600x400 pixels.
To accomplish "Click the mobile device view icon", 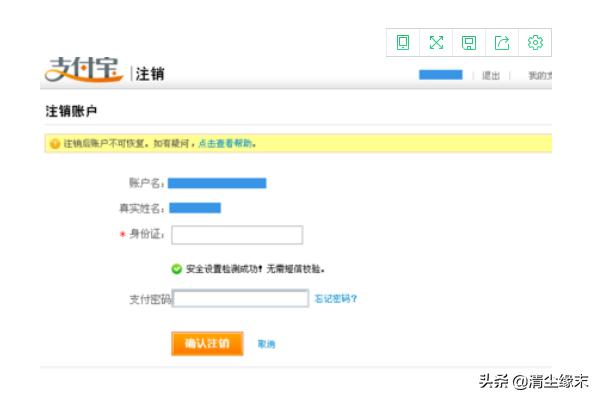I will 403,42.
